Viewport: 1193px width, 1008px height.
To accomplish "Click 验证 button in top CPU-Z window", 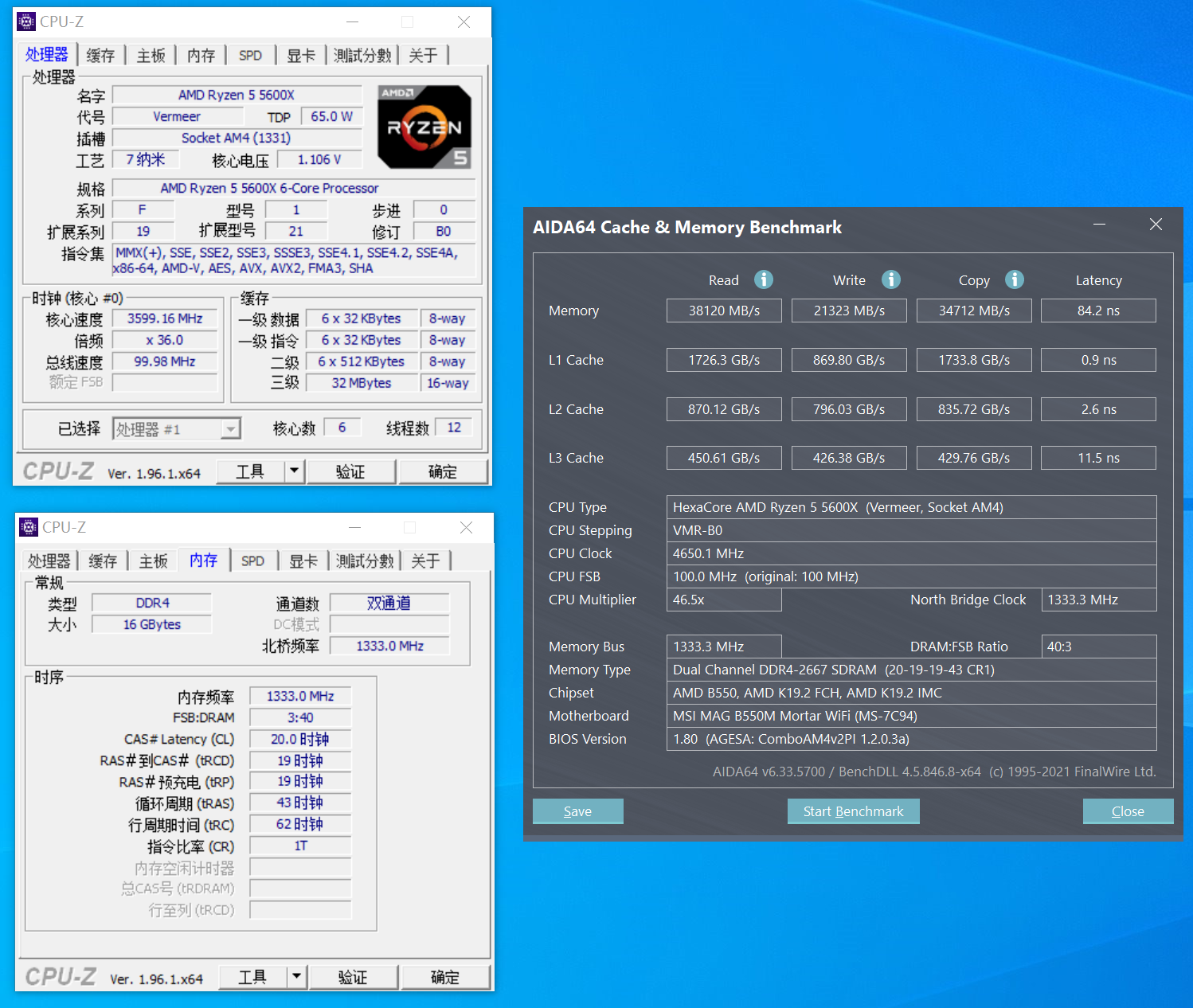I will tap(350, 471).
